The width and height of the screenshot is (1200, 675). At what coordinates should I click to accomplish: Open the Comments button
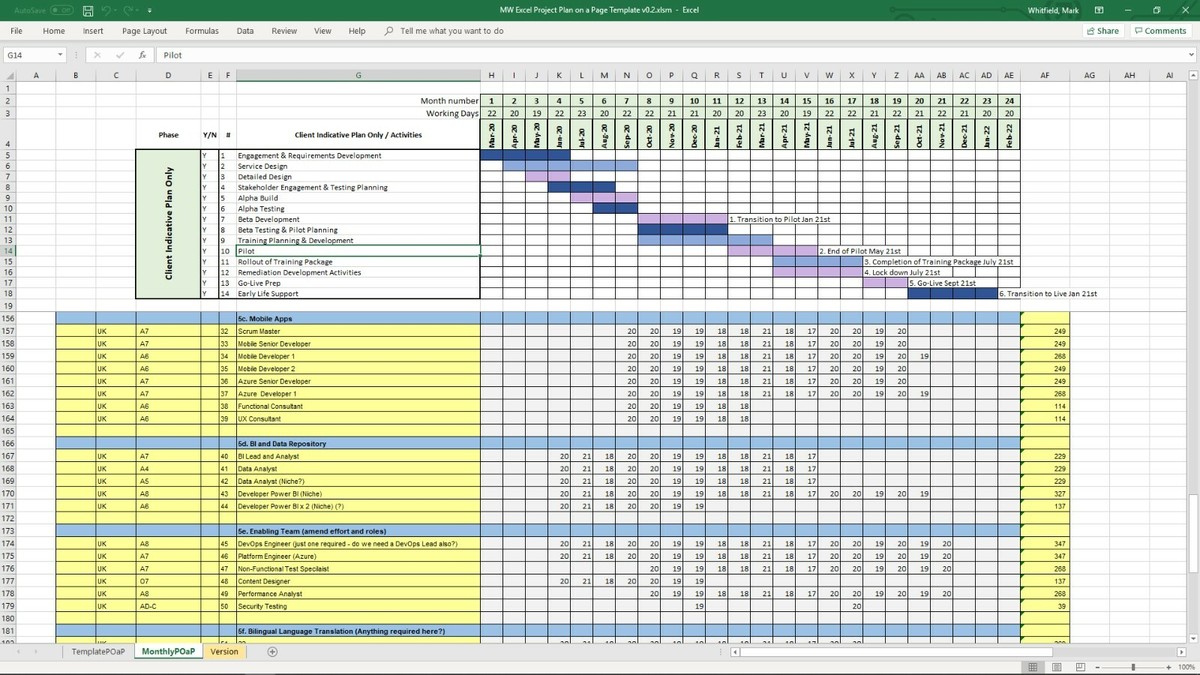pos(1160,31)
